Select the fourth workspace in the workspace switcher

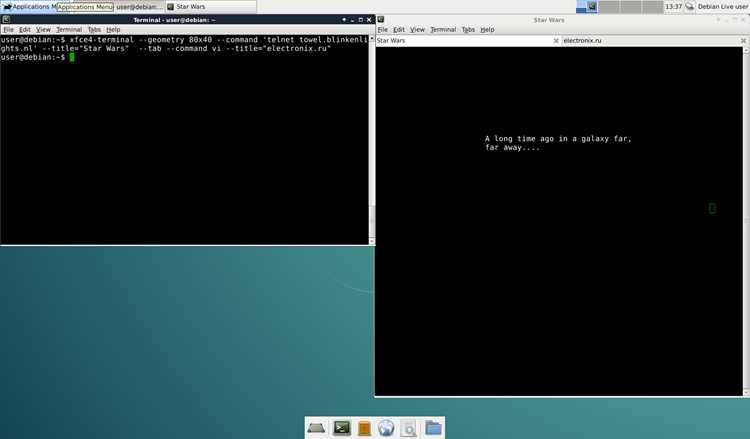(652, 7)
